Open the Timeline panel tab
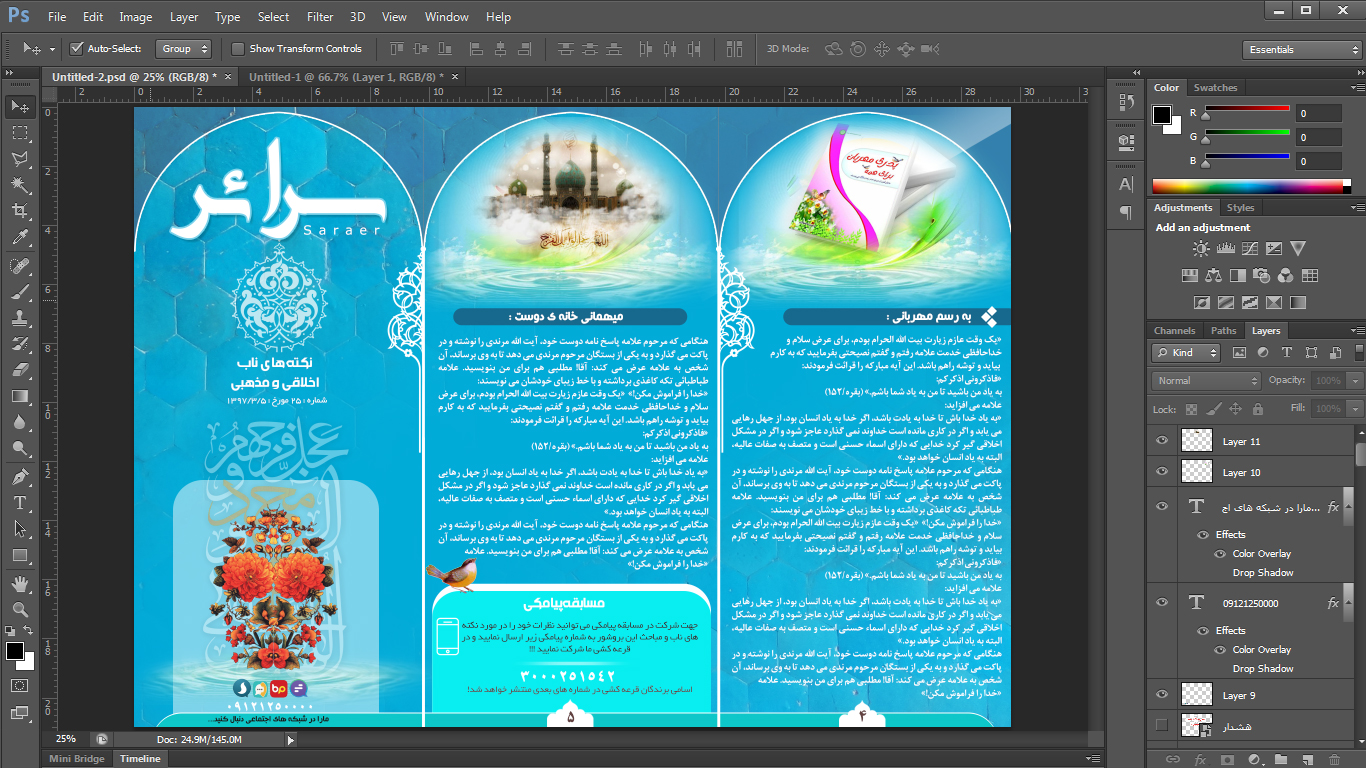 [140, 759]
